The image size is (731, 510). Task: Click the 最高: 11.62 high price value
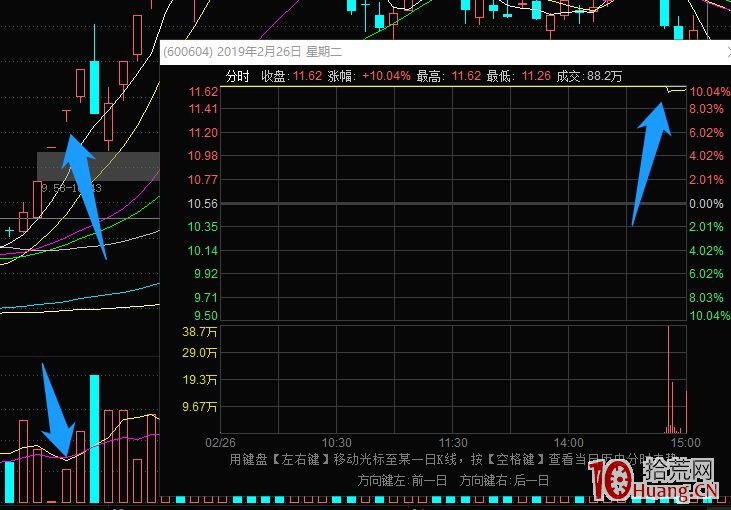pyautogui.click(x=448, y=76)
